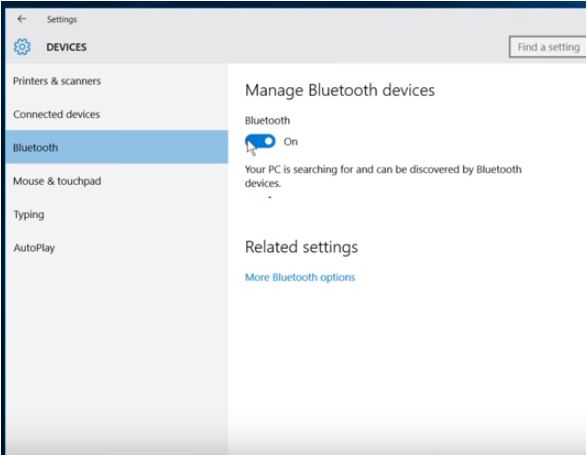Focus the Find a setting search box
The image size is (587, 456).
point(548,47)
